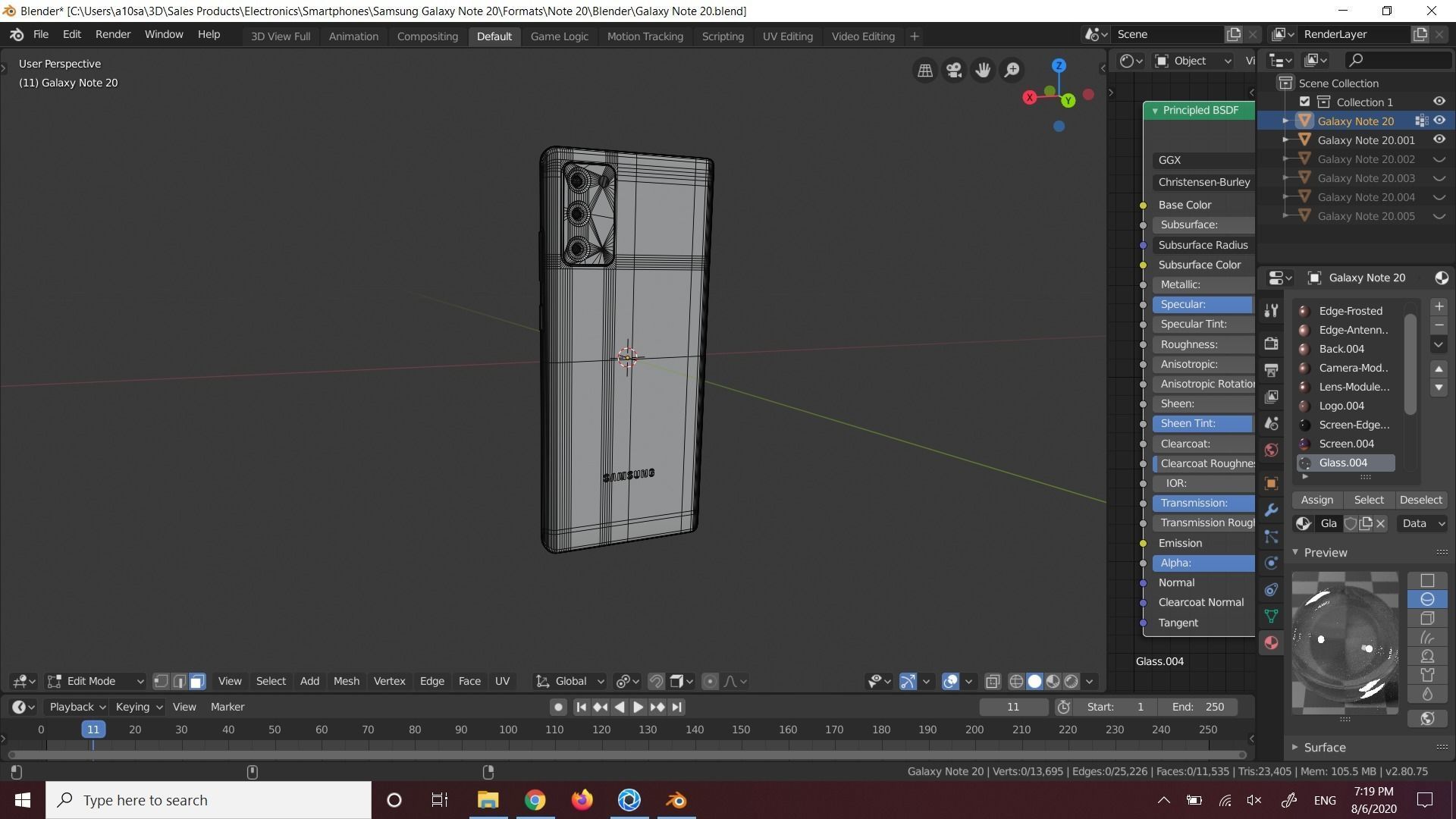The height and width of the screenshot is (819, 1456).
Task: Click the pan view hand icon
Action: click(983, 71)
